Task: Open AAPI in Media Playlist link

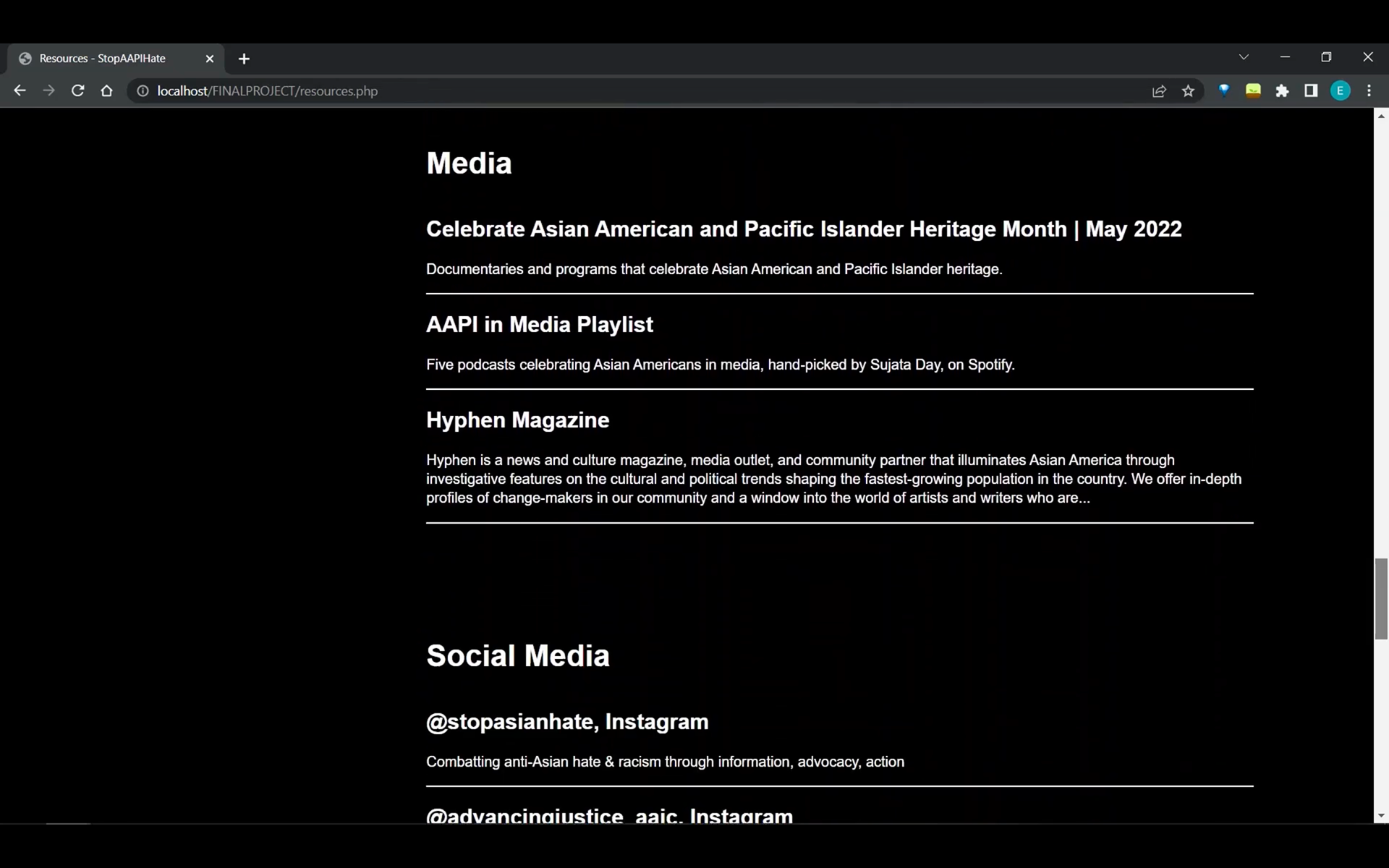Action: click(x=539, y=325)
